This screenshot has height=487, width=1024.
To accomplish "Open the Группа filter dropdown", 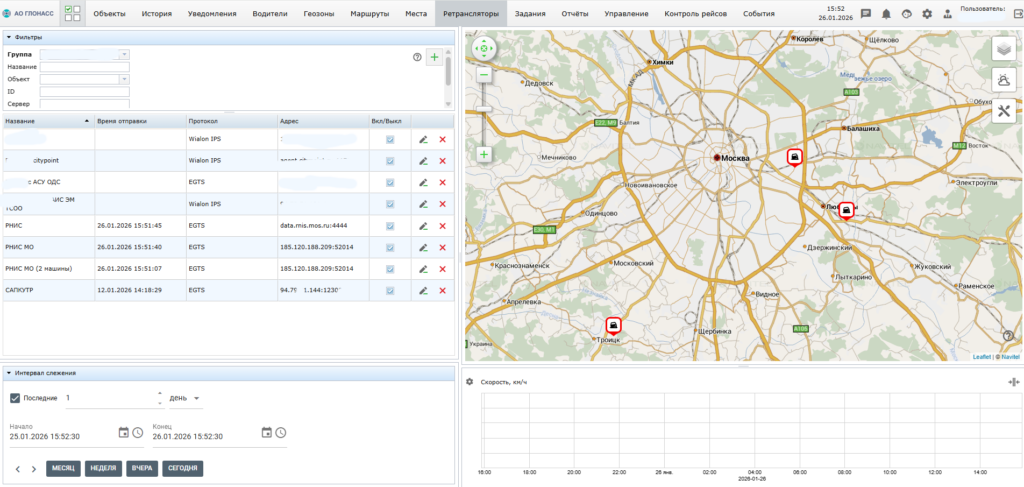I will [x=124, y=54].
